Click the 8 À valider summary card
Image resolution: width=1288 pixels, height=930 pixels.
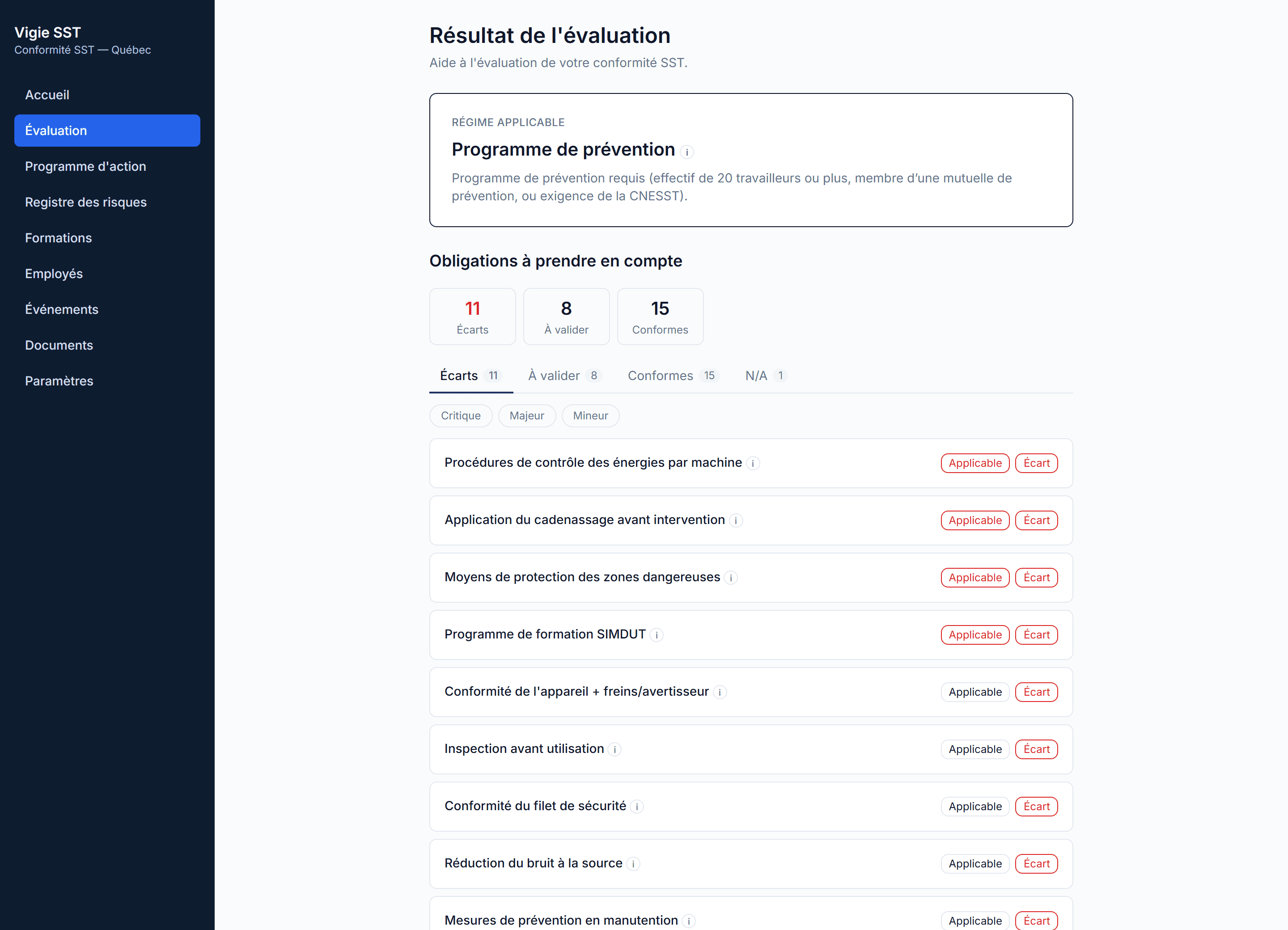(566, 316)
